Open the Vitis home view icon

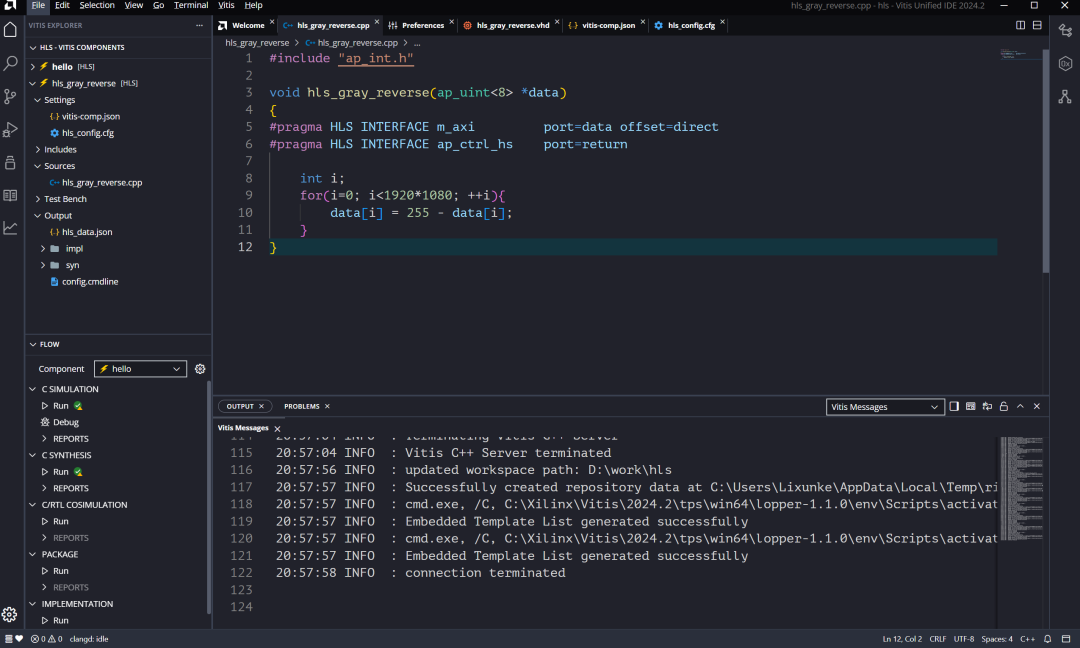[10, 30]
